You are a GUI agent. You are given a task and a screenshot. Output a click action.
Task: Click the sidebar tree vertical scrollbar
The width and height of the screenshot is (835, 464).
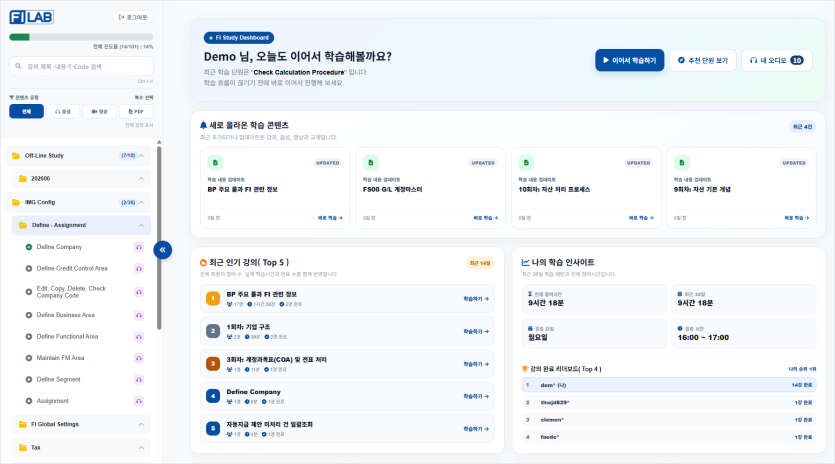(159, 237)
